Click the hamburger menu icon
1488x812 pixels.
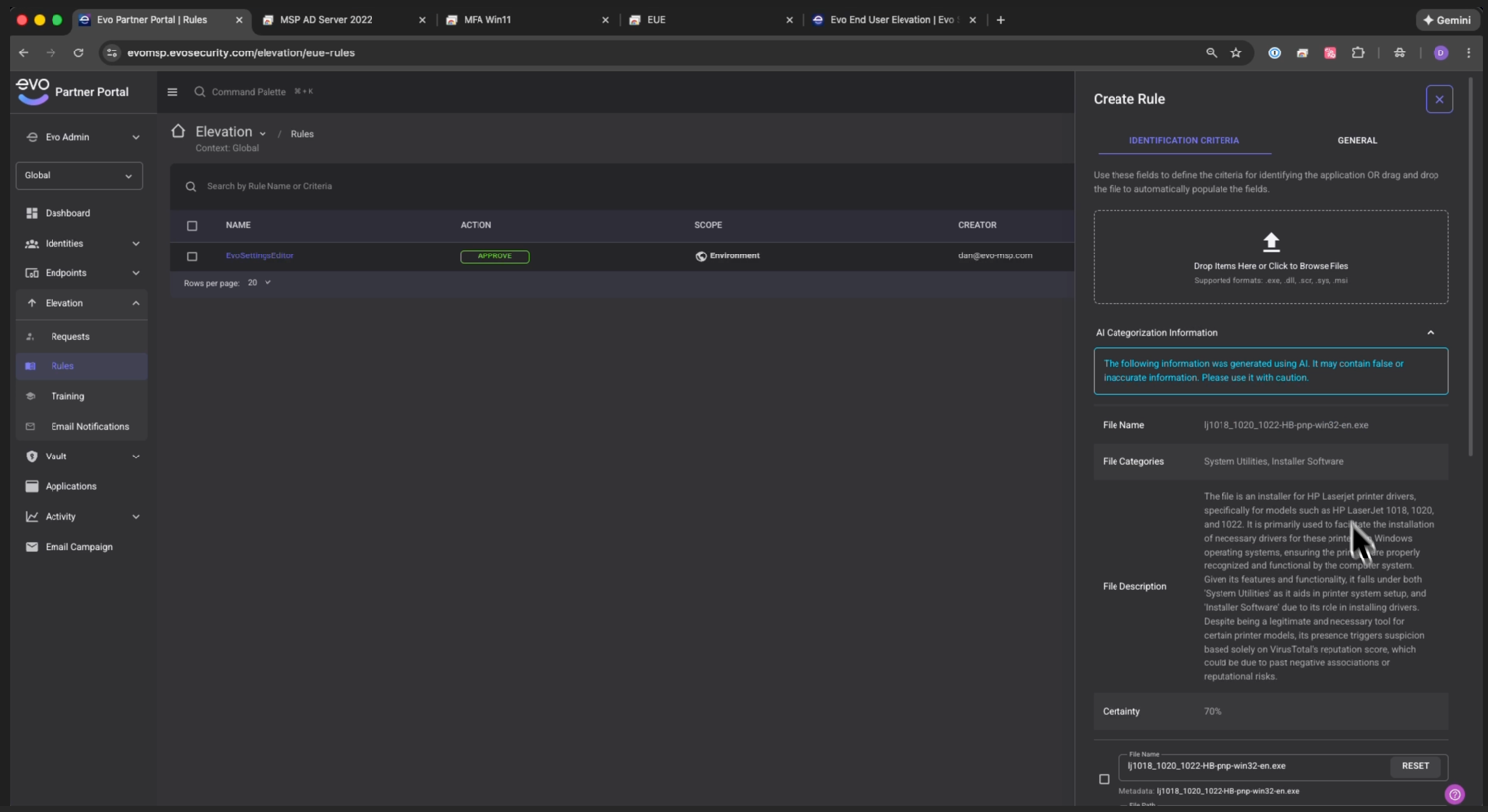[x=172, y=92]
